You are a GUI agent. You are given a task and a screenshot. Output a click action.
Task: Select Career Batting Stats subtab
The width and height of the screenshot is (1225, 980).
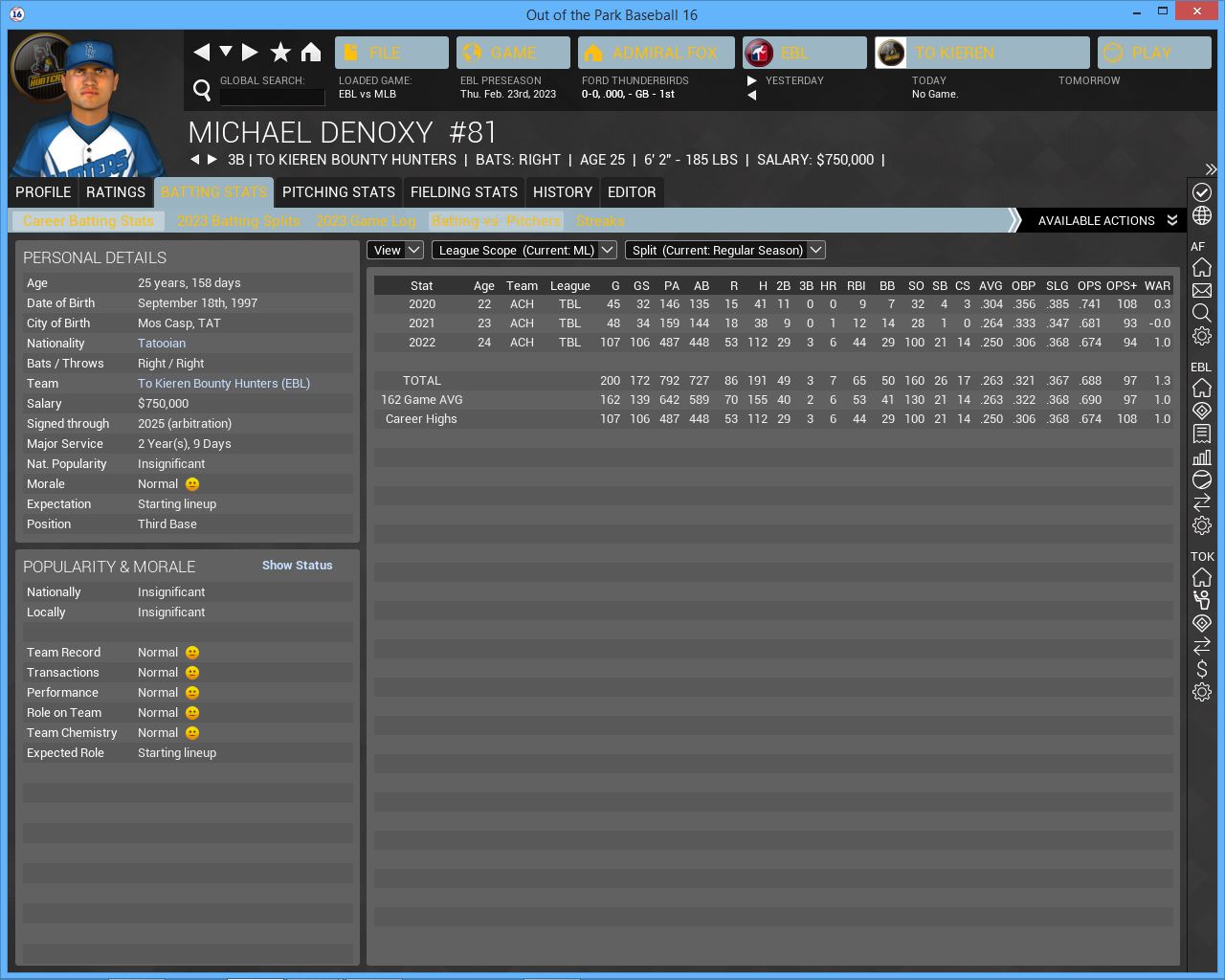click(x=88, y=221)
